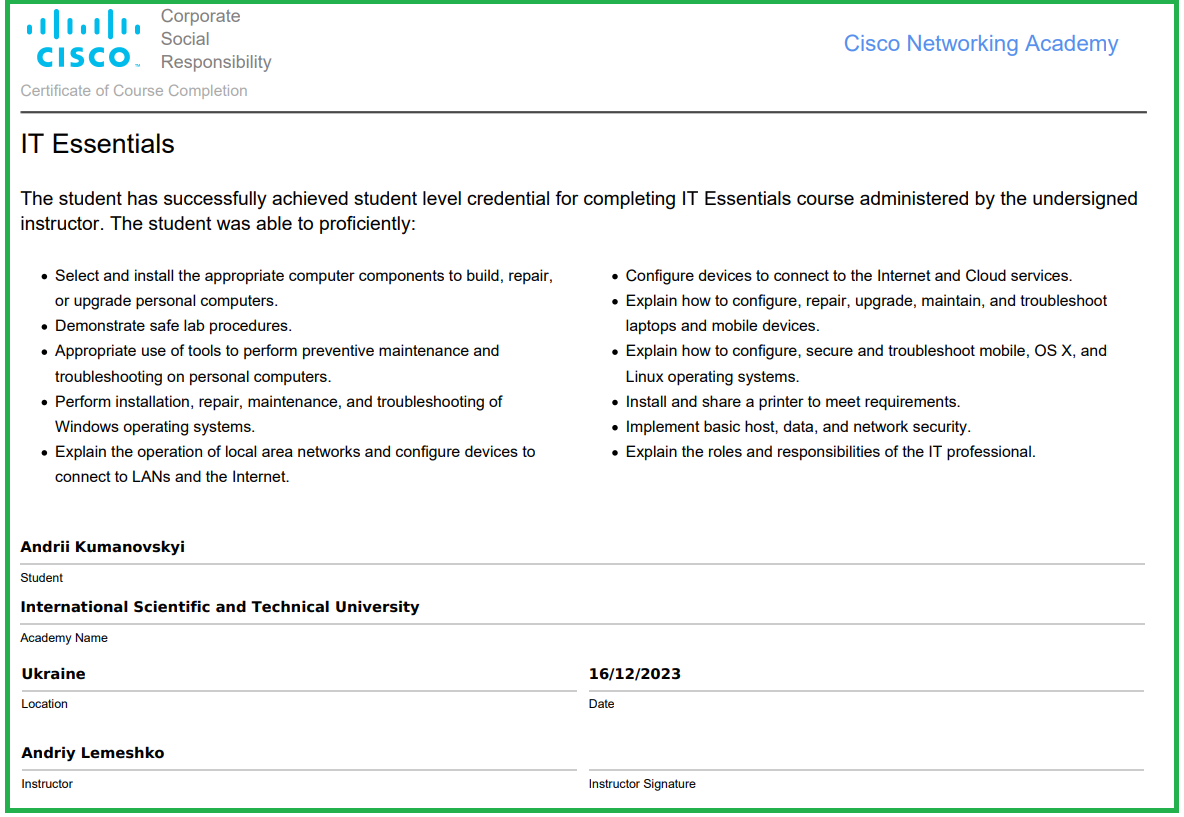Click the bullet 'Configure devices to connect to the Internet and Cloud'
The height and width of the screenshot is (817, 1184).
pyautogui.click(x=849, y=276)
